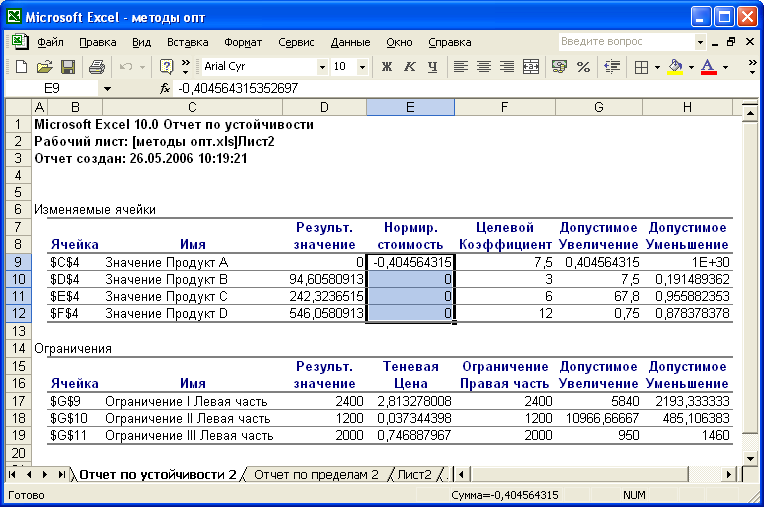Select row 17 header
The height and width of the screenshot is (507, 764).
point(17,401)
